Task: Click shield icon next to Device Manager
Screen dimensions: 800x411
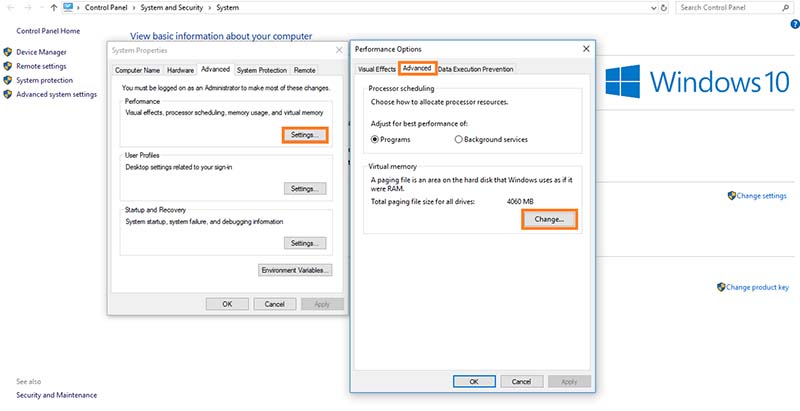Action: click(8, 52)
